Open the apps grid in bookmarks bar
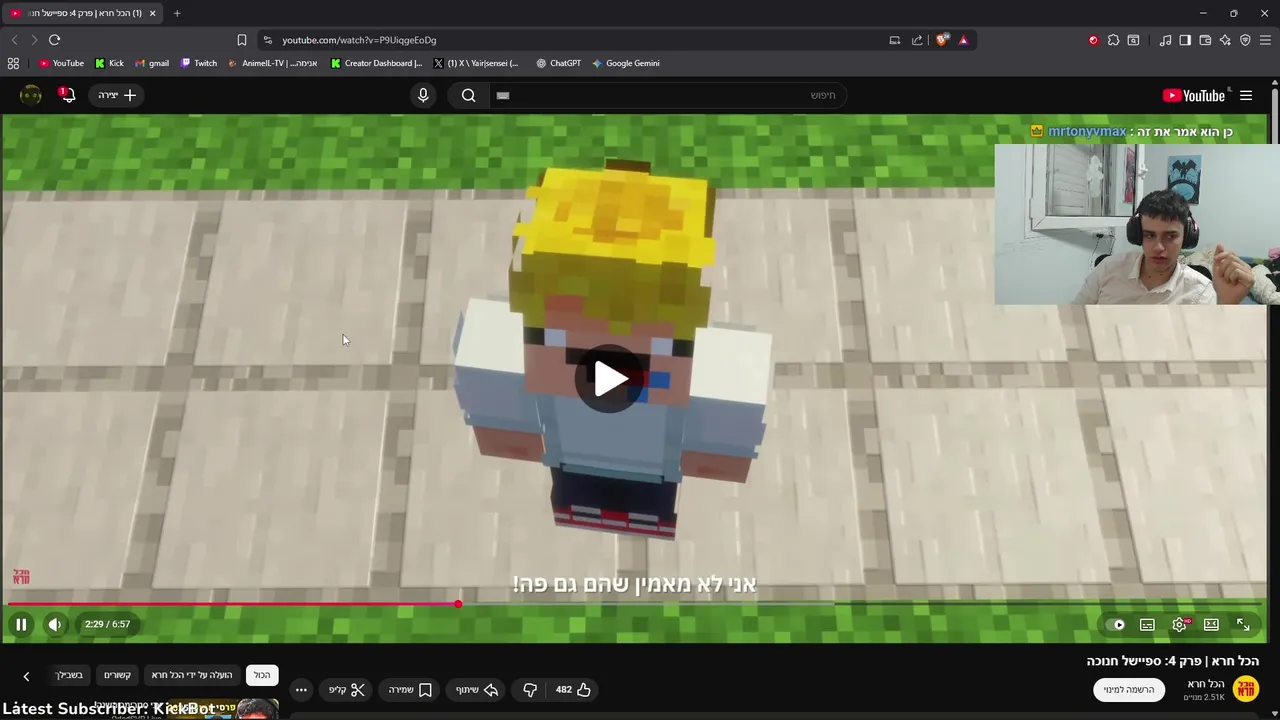 pos(13,63)
